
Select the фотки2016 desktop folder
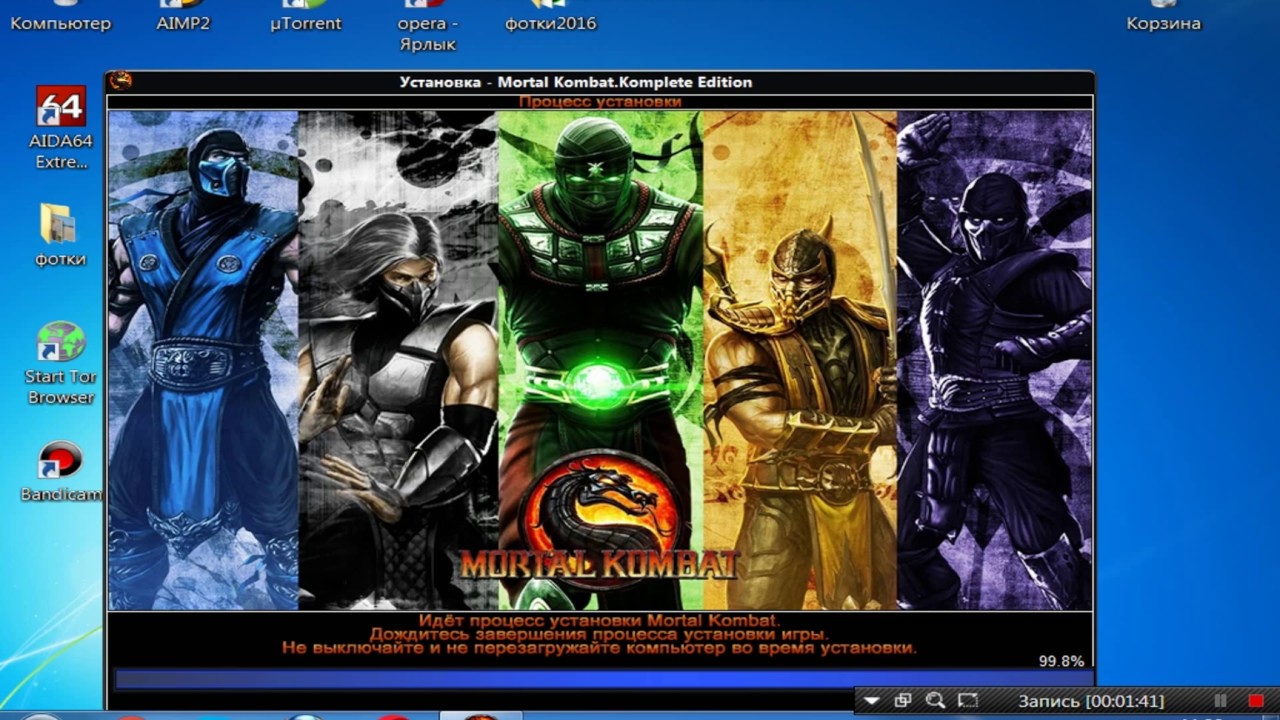coord(550,16)
